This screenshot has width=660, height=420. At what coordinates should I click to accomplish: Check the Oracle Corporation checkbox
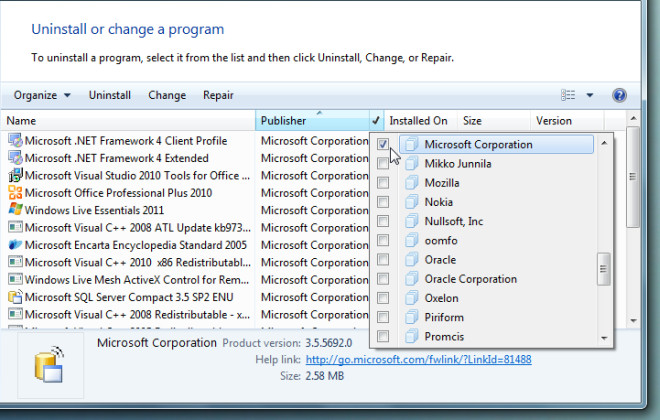[x=383, y=279]
